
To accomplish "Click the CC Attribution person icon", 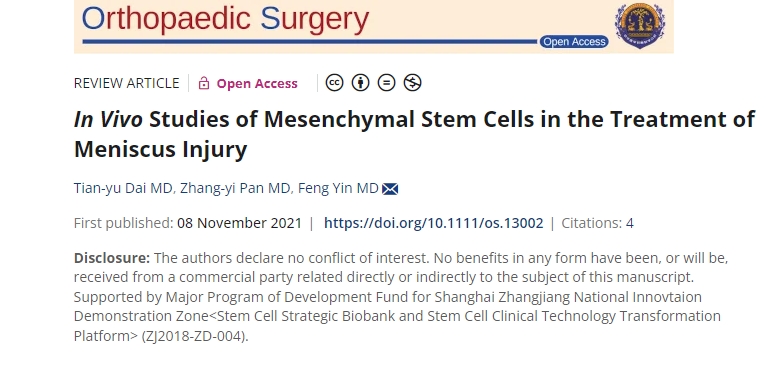I will pos(360,83).
